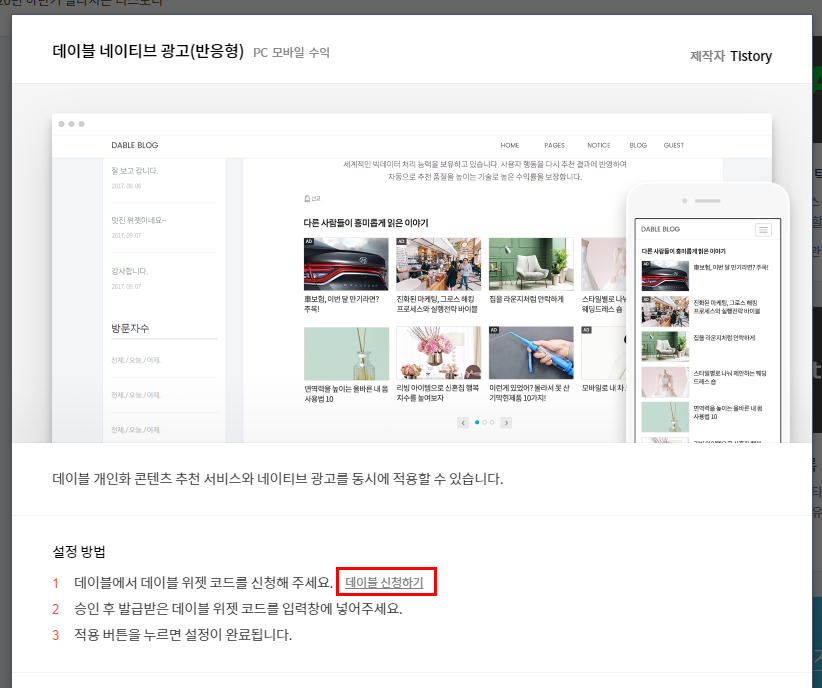The image size is (822, 688).
Task: Click the 리빙 아이템으로 신혼집 행복 지수를 높여보자 caption
Action: [438, 393]
